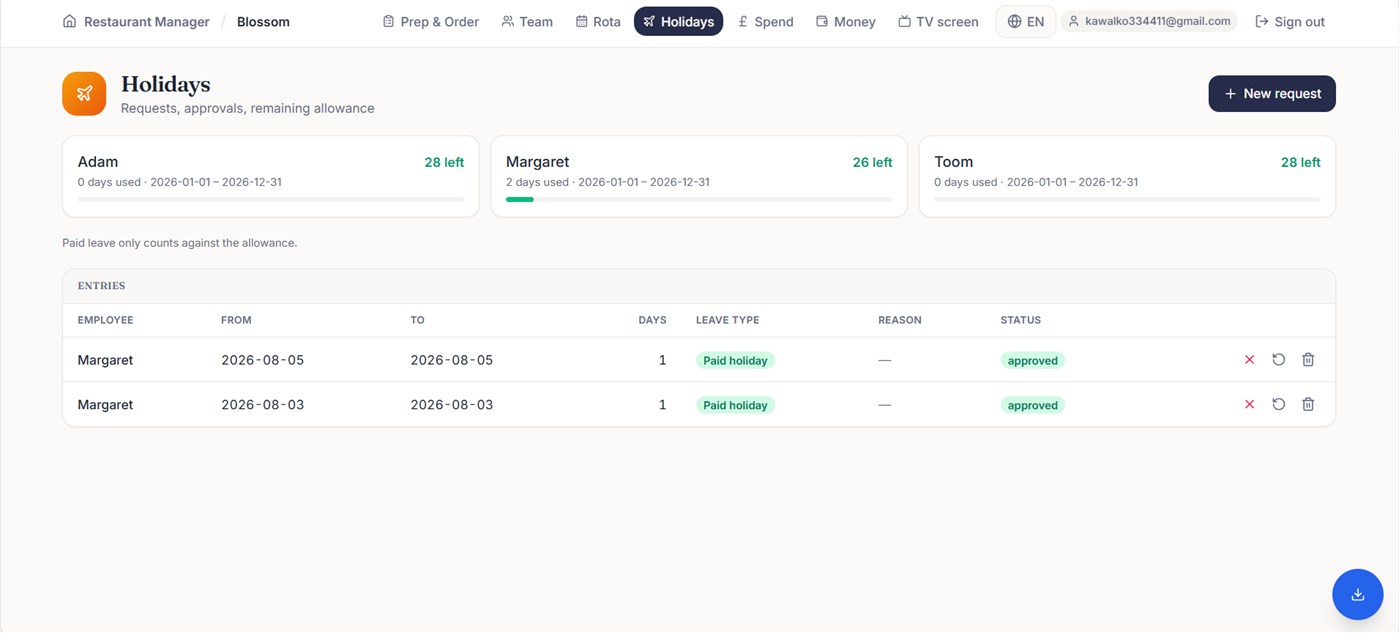1399x633 pixels.
Task: Click the To date 2026-08-03 cell
Action: [x=452, y=405]
